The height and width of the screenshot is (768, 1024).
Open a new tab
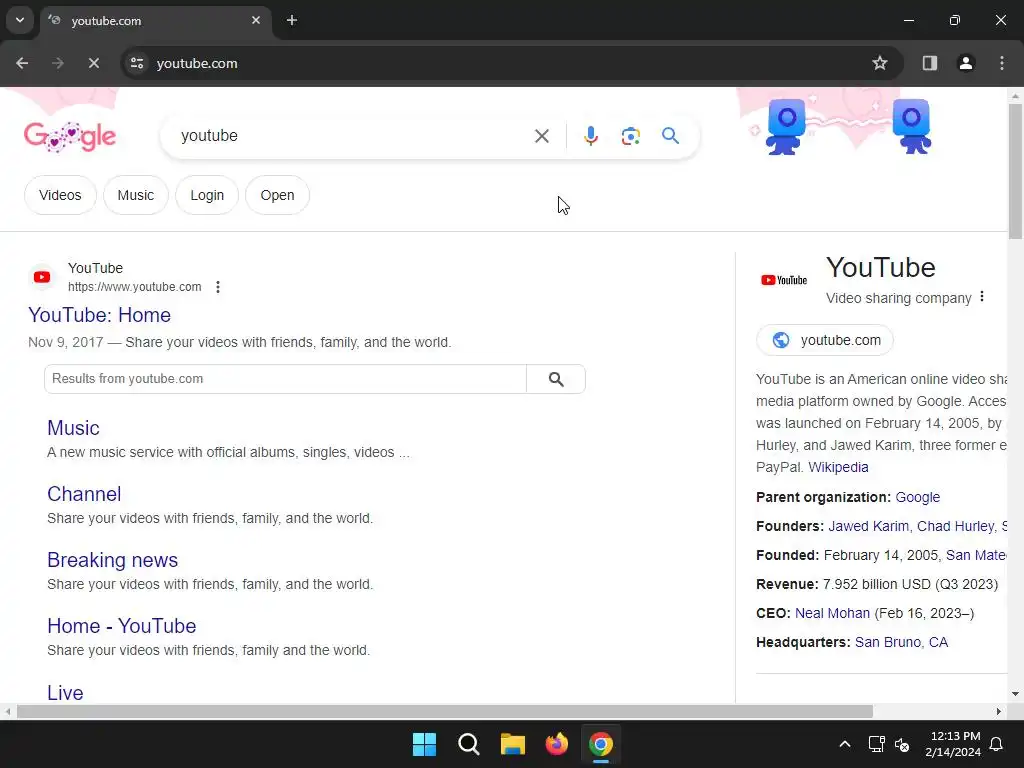click(x=292, y=20)
